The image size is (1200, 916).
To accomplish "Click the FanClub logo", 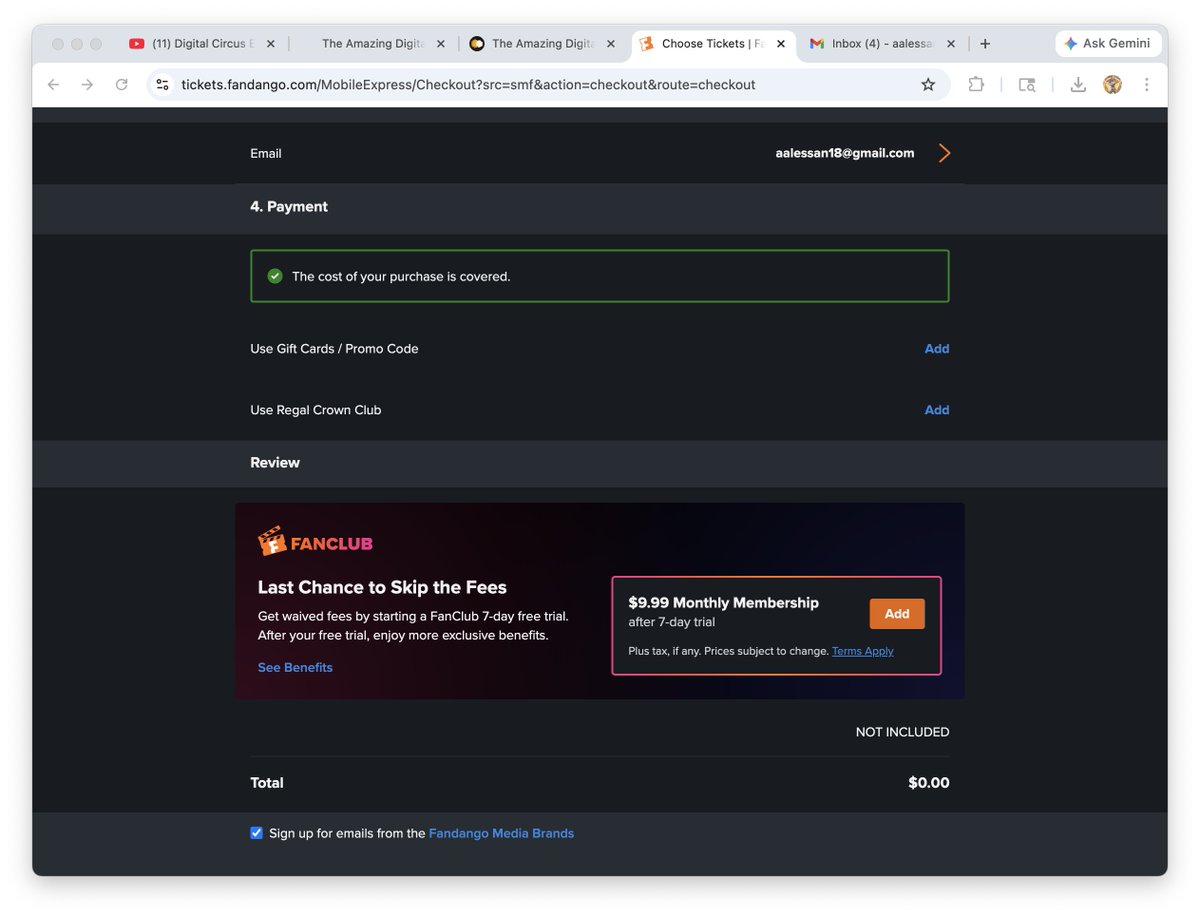I will 315,542.
